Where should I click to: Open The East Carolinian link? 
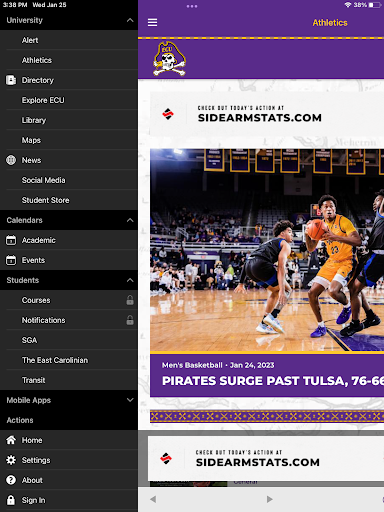(x=55, y=360)
